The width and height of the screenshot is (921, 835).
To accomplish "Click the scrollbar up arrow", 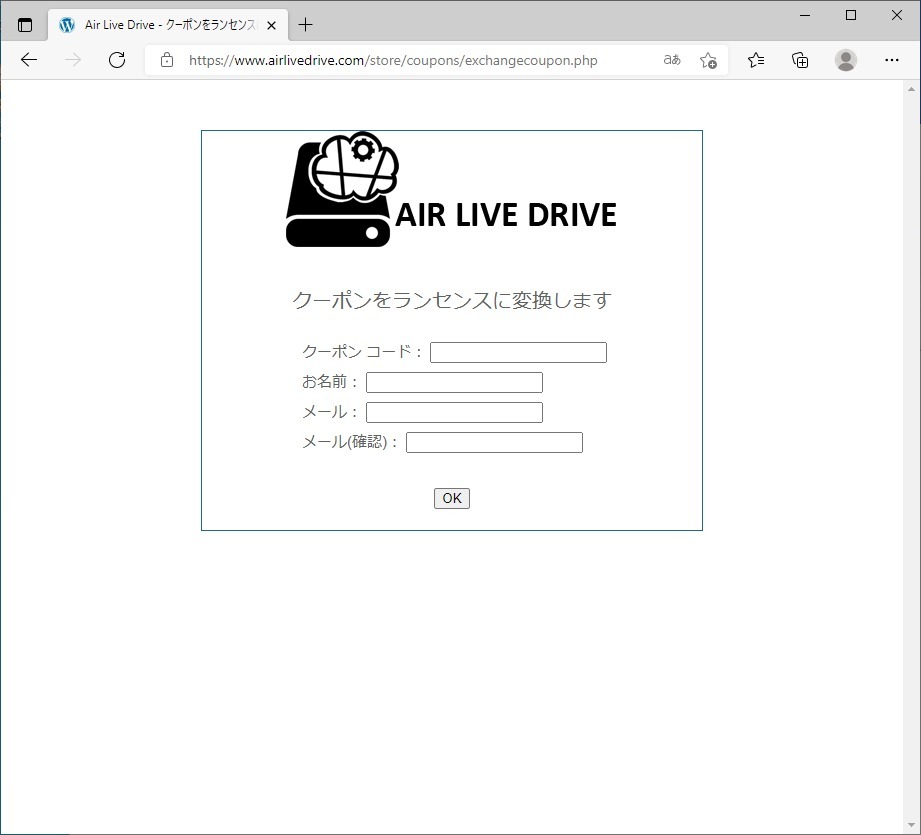I will coord(912,89).
